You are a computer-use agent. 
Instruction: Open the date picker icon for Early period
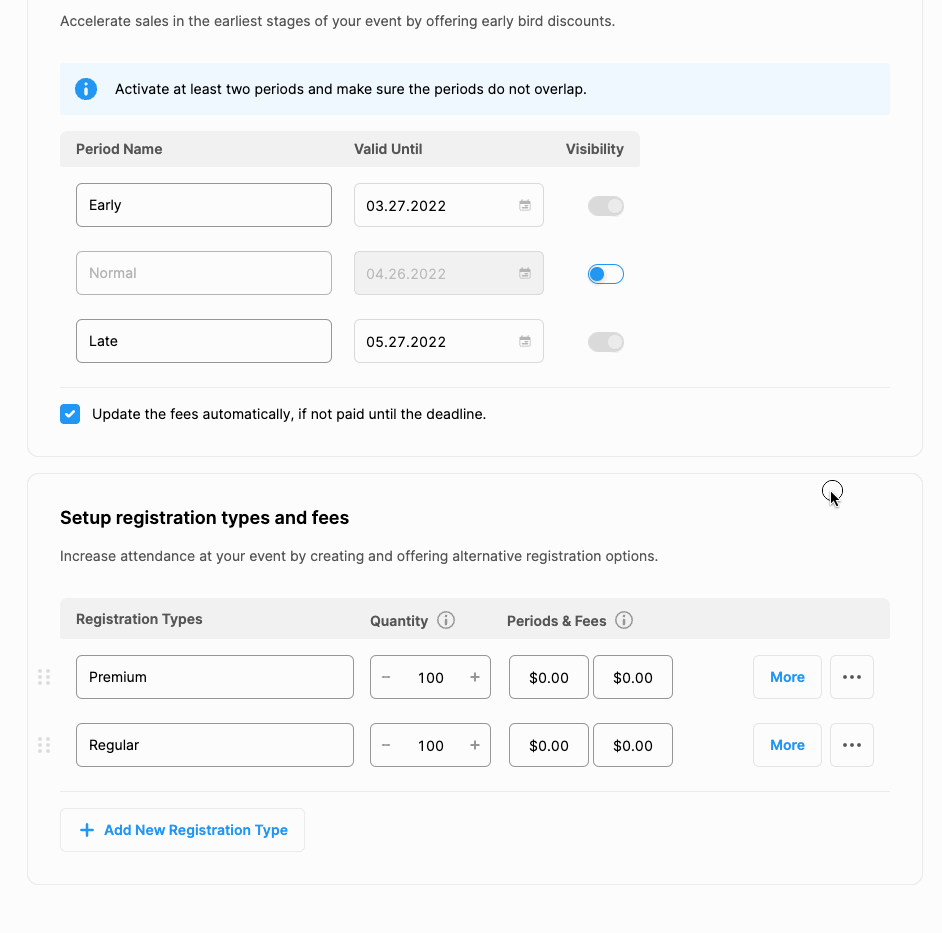tap(524, 204)
